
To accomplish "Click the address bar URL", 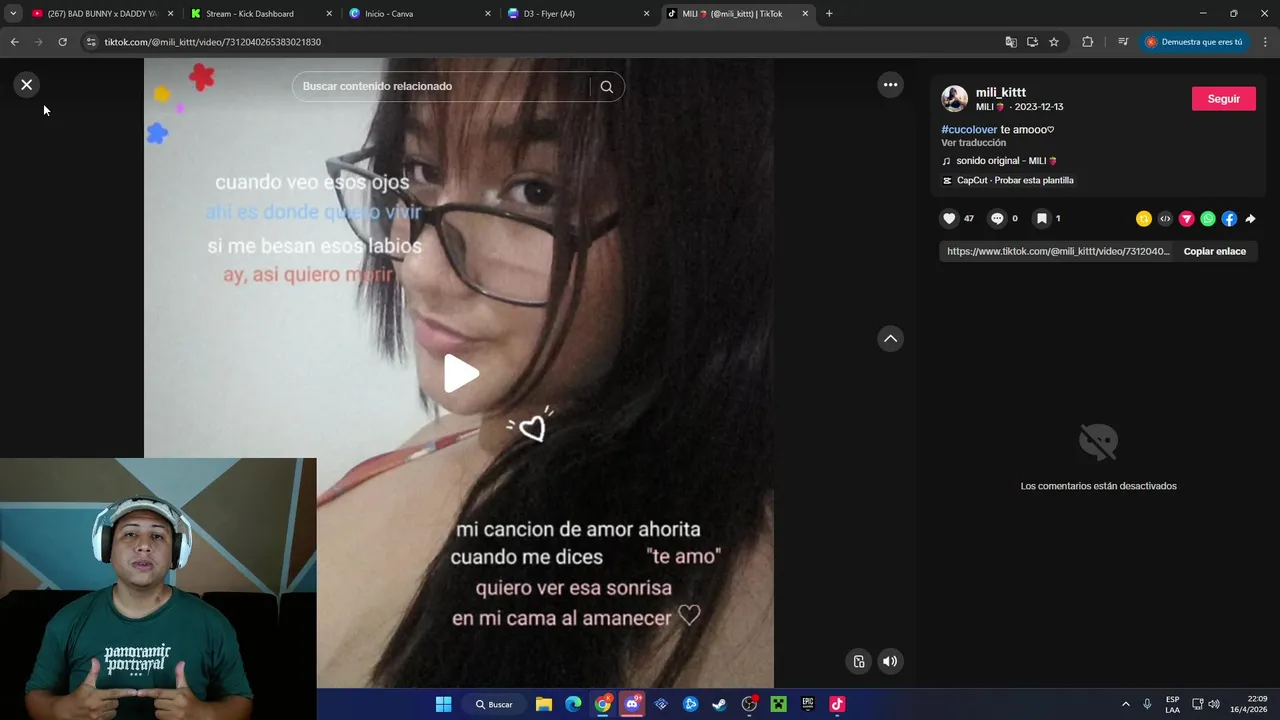I will [212, 42].
